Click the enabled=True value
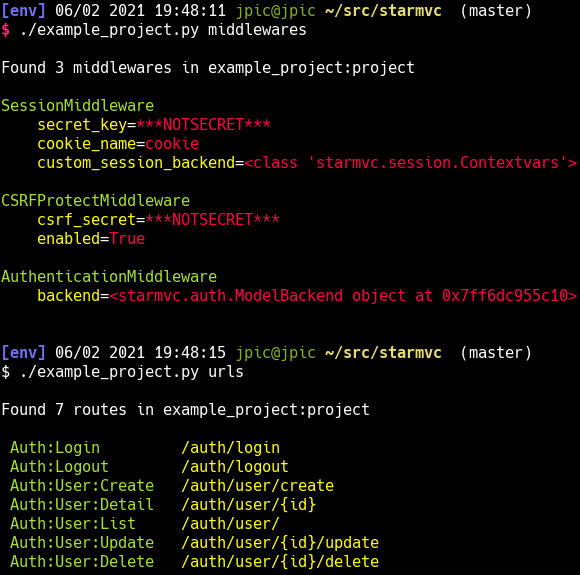The width and height of the screenshot is (580, 575). (127, 239)
